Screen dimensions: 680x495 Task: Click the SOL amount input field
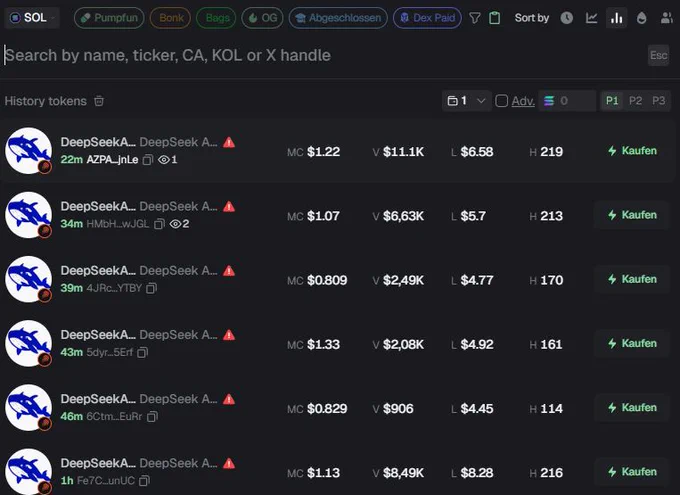[567, 101]
